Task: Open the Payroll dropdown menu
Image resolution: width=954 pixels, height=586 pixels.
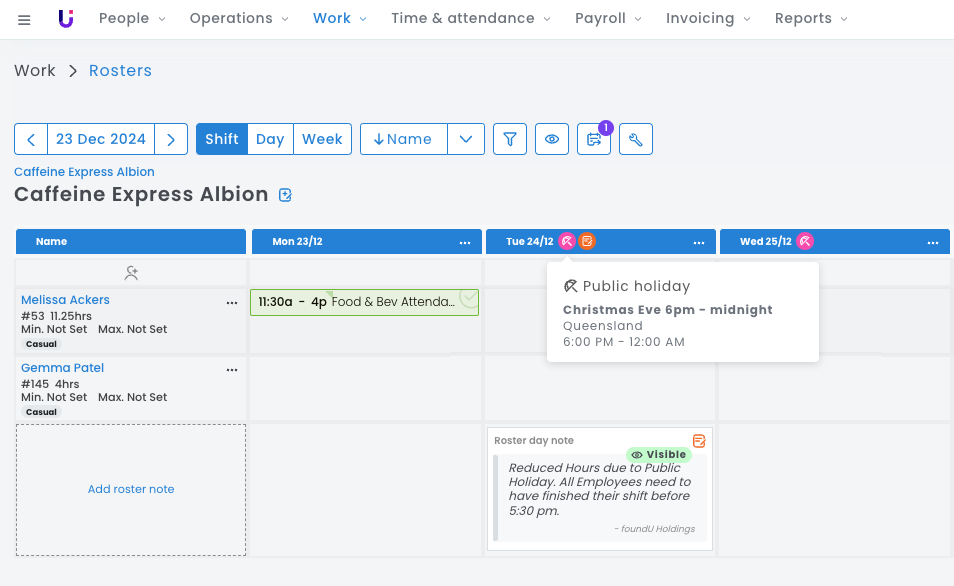Action: [x=608, y=18]
